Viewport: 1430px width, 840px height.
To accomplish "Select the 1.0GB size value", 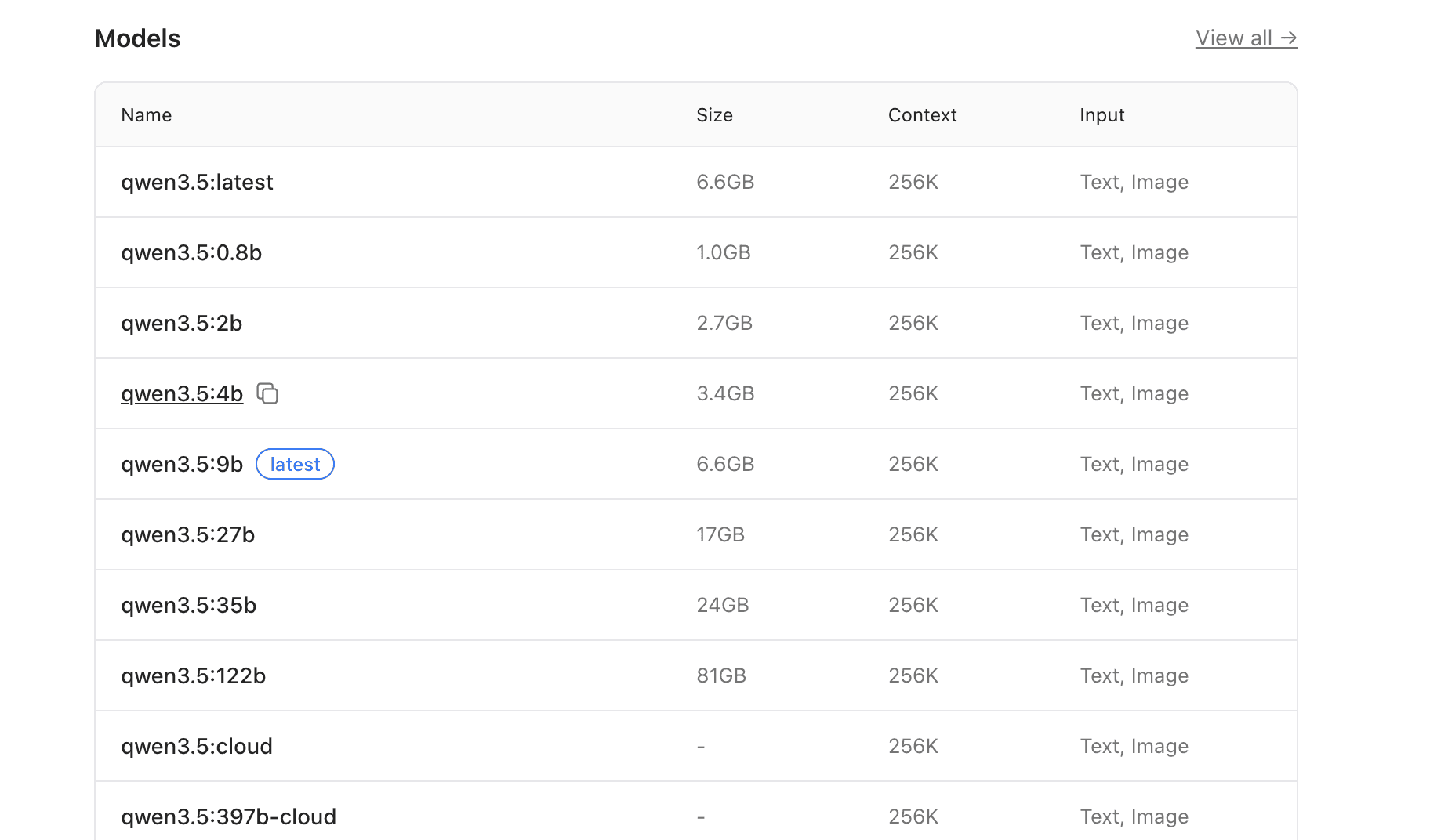I will [x=724, y=252].
